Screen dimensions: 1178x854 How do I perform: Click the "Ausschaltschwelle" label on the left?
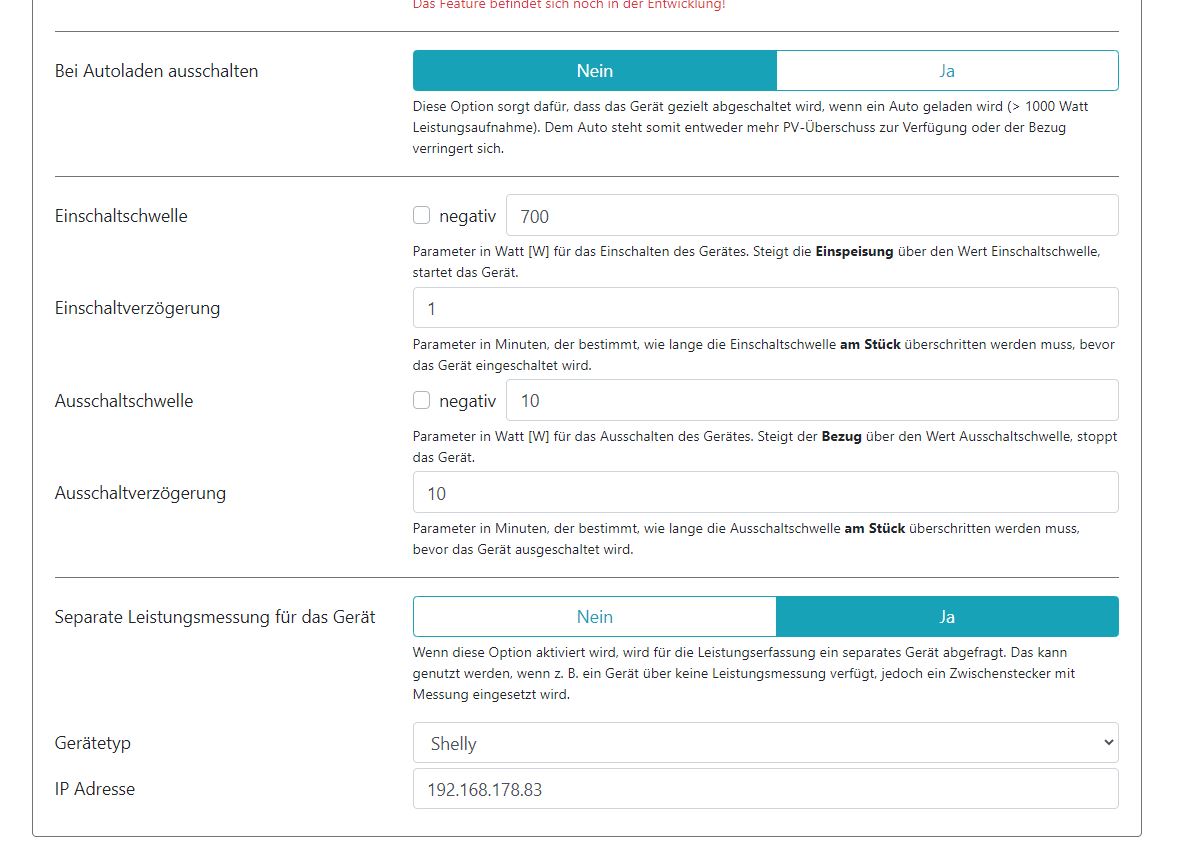tap(124, 401)
